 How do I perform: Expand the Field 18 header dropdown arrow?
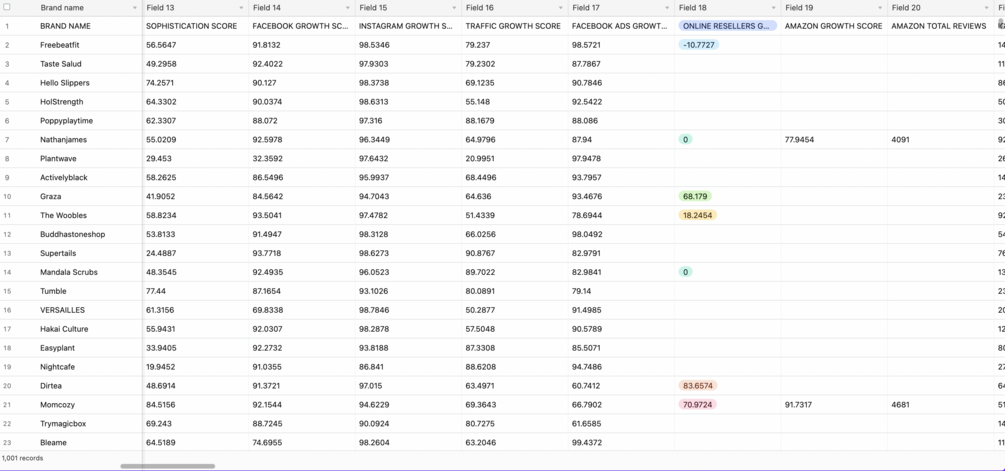pos(774,8)
